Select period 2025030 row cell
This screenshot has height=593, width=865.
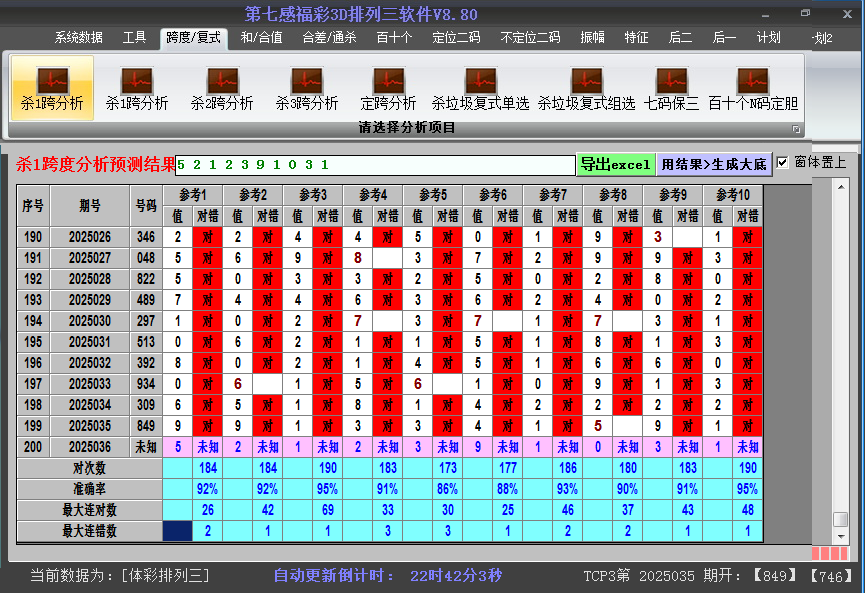pyautogui.click(x=90, y=321)
